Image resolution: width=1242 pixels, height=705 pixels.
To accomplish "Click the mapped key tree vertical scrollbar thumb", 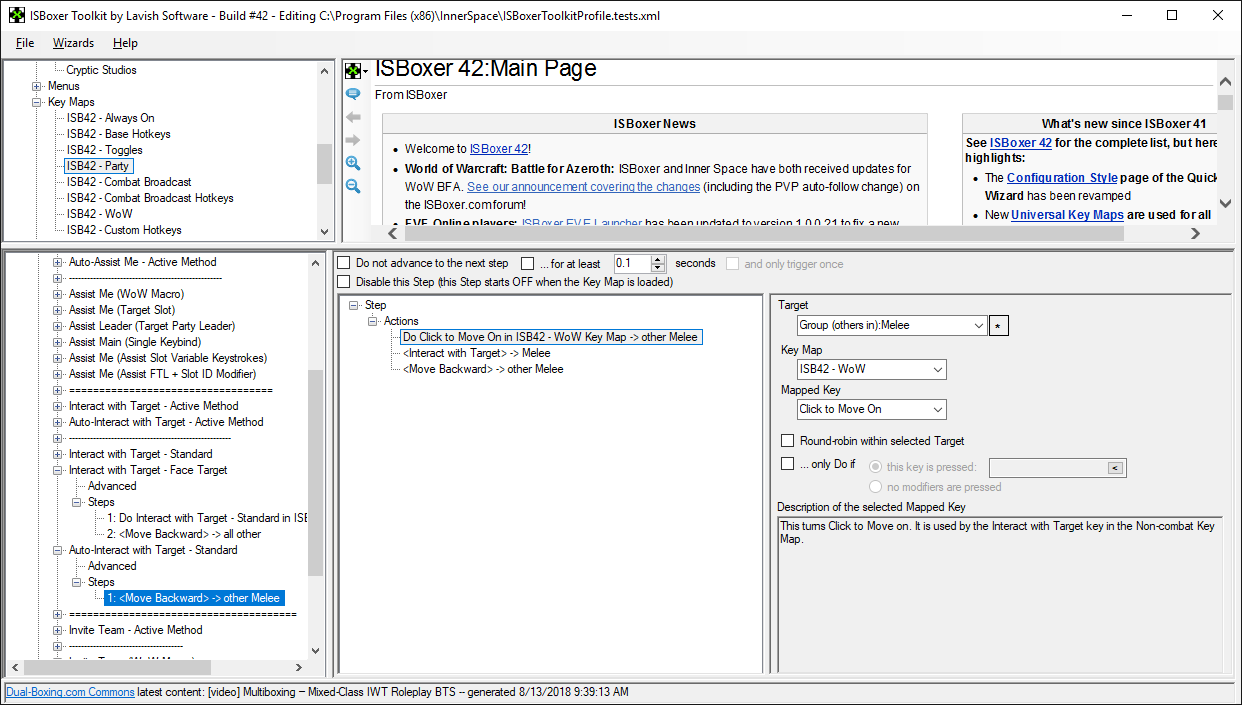I will [315, 473].
